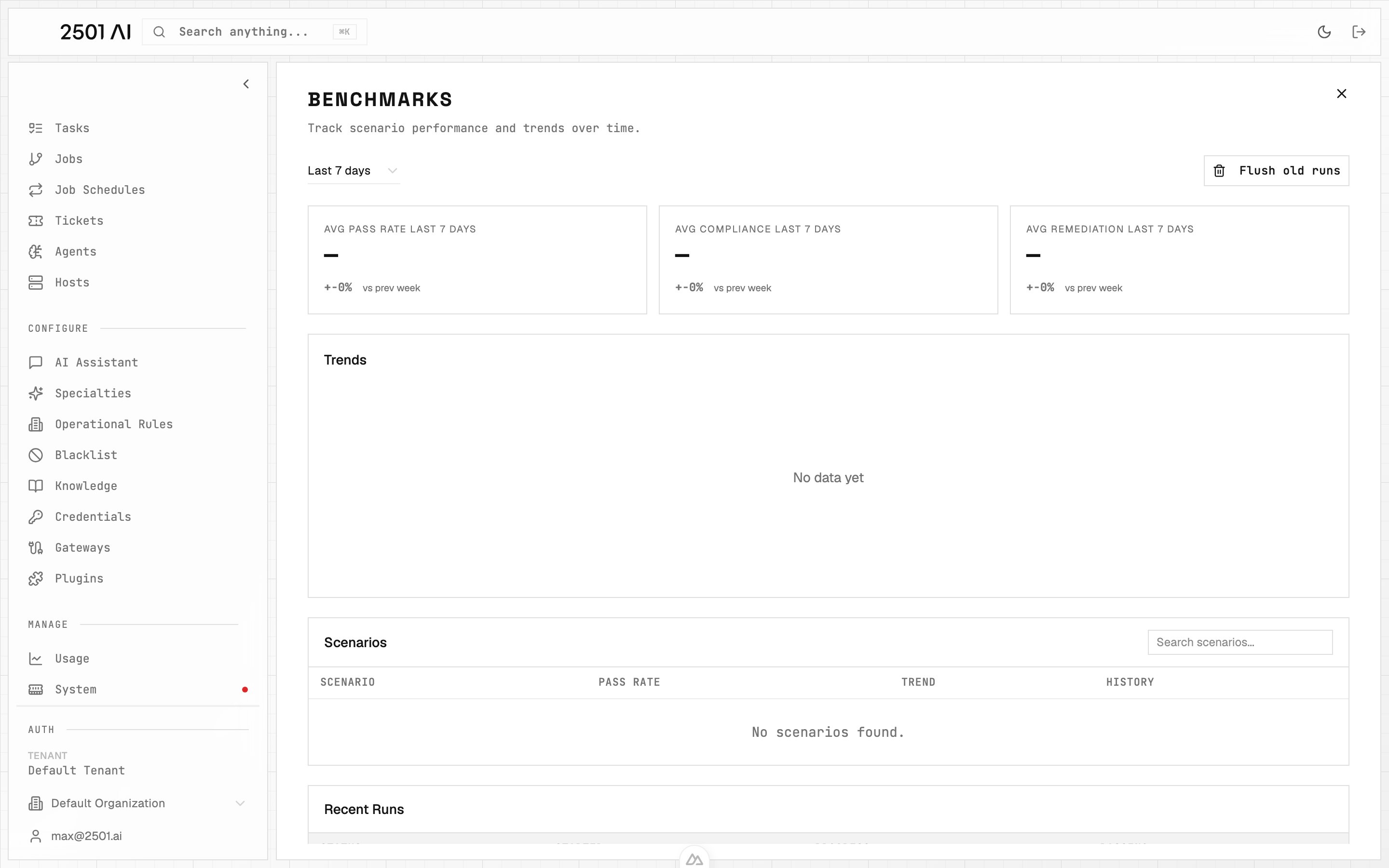Click the Pass Rate column header
Viewport: 1389px width, 868px height.
click(629, 682)
